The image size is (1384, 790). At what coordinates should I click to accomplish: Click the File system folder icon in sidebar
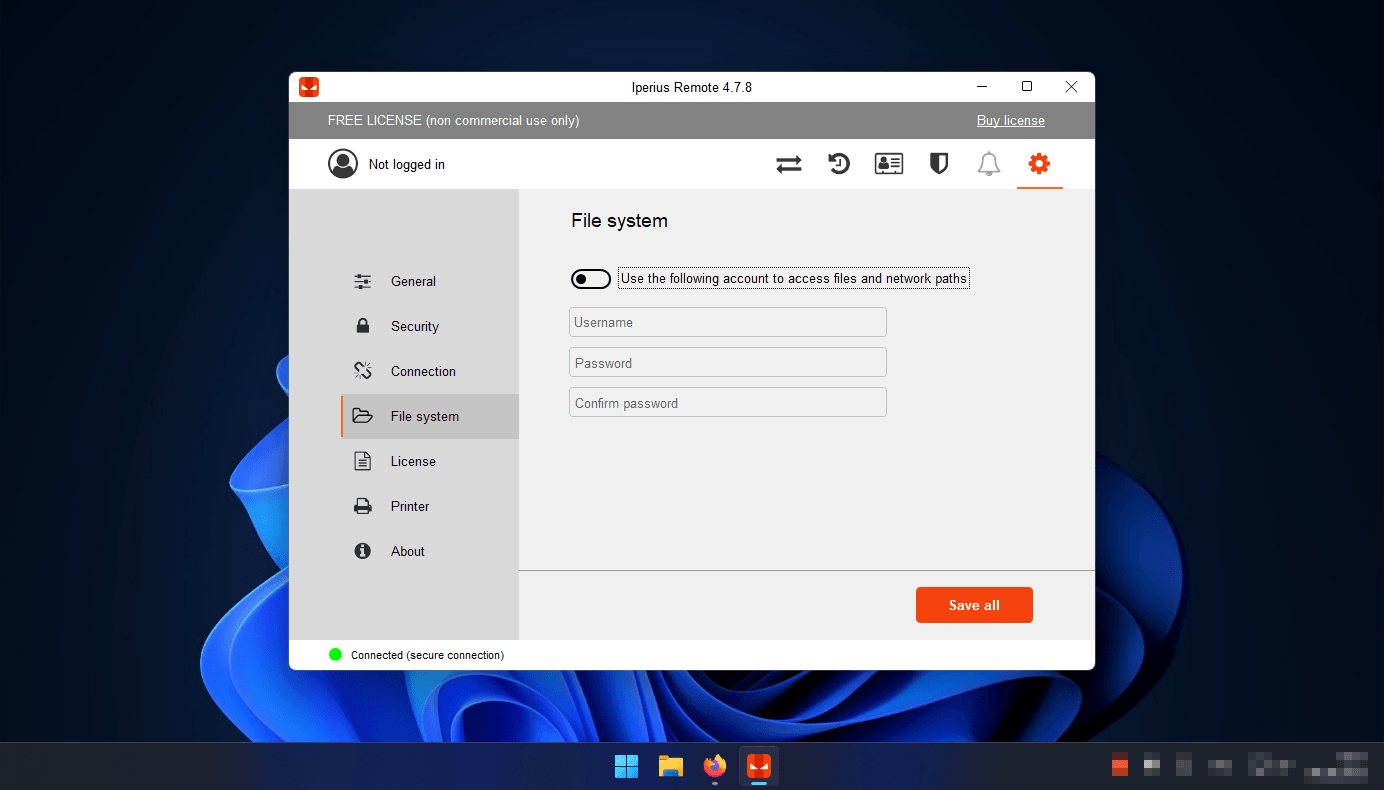point(363,416)
